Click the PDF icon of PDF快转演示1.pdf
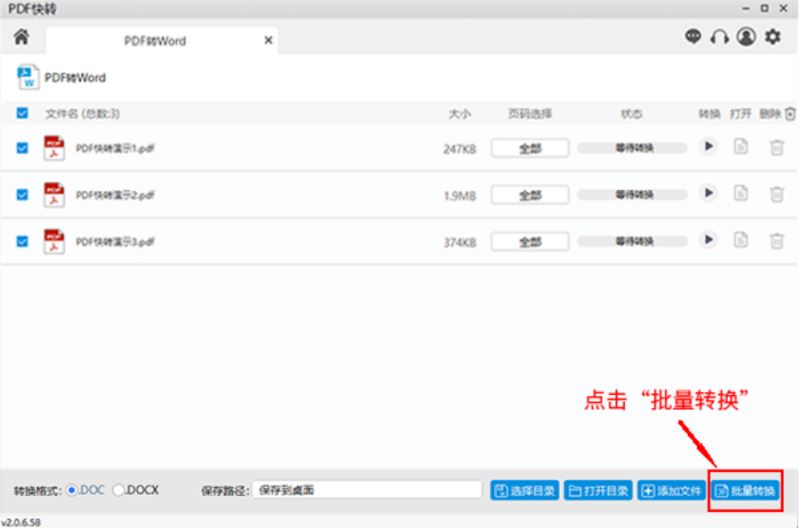 pyautogui.click(x=54, y=148)
